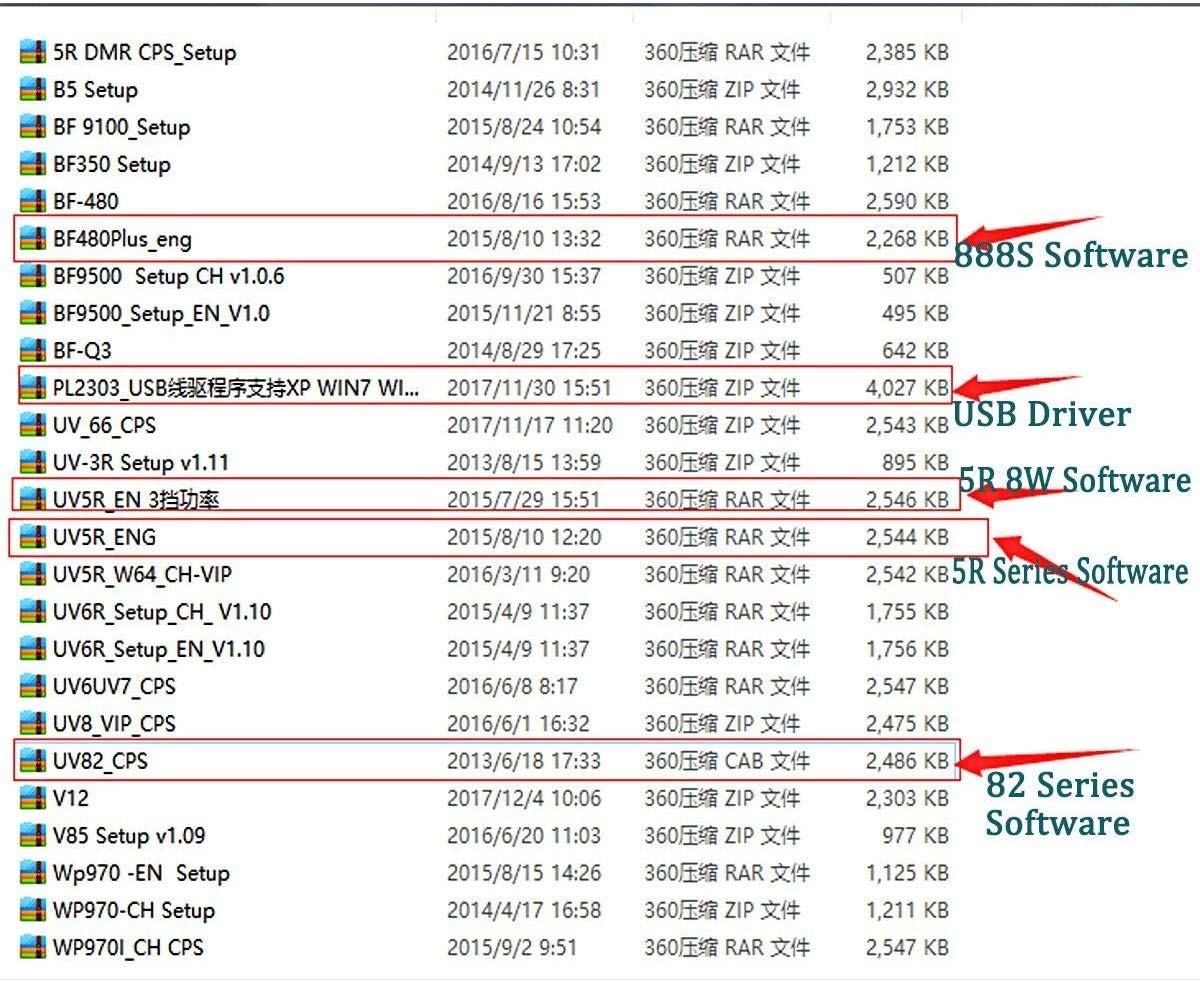The image size is (1200, 982).
Task: Click the icon for BF9500 Setup CH v1.0.6
Action: pos(34,276)
